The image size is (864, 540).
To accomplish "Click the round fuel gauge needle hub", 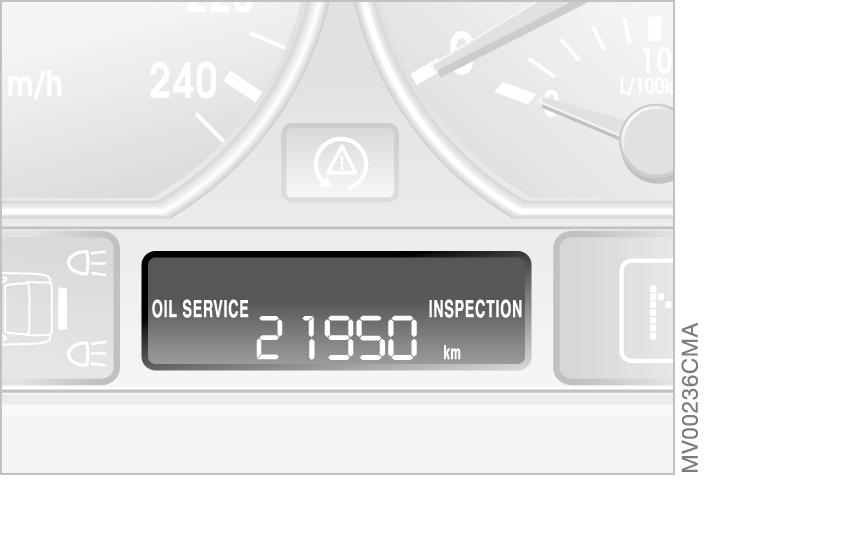I will tap(648, 143).
